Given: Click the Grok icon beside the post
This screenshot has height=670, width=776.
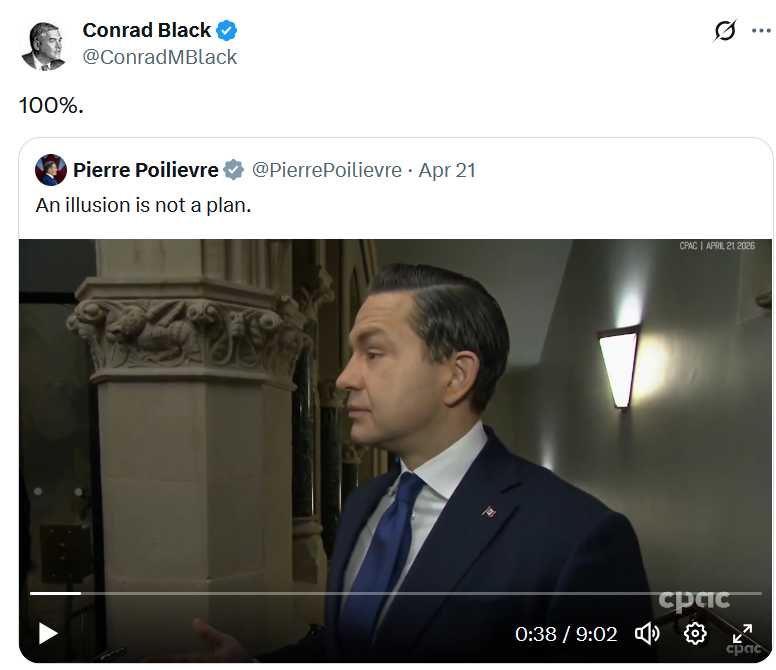Looking at the screenshot, I should tap(725, 31).
